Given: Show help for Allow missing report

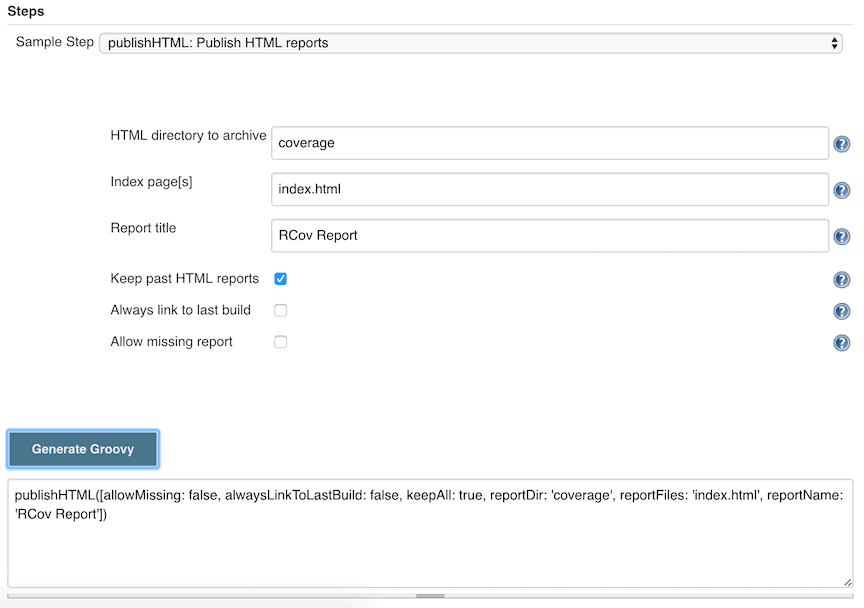Looking at the screenshot, I should [841, 342].
